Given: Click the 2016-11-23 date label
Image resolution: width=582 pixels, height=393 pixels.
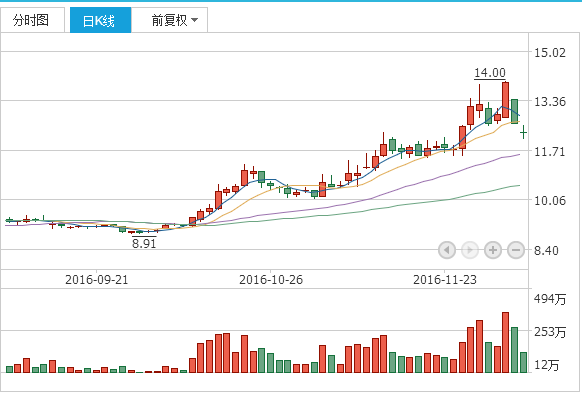Looking at the screenshot, I should pyautogui.click(x=445, y=279).
